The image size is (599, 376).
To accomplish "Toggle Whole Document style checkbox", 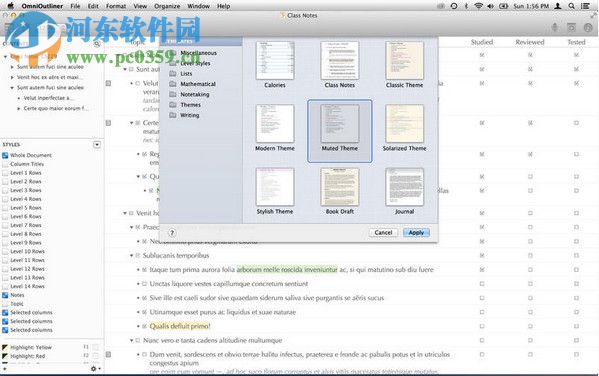I will [x=5, y=155].
